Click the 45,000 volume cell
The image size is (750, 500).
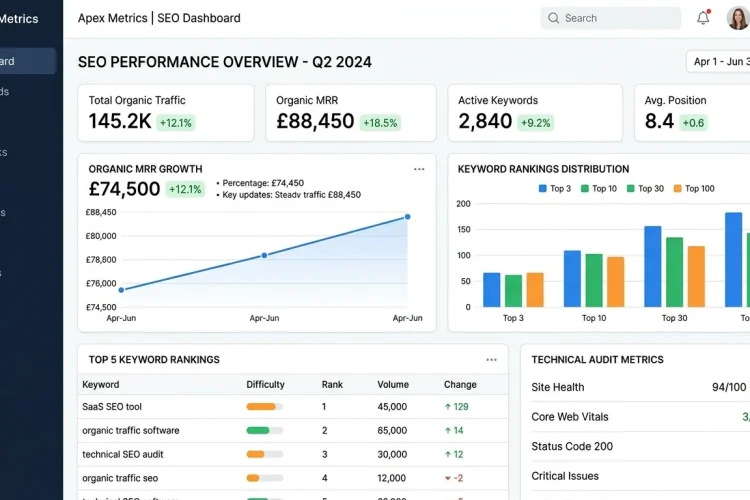392,407
